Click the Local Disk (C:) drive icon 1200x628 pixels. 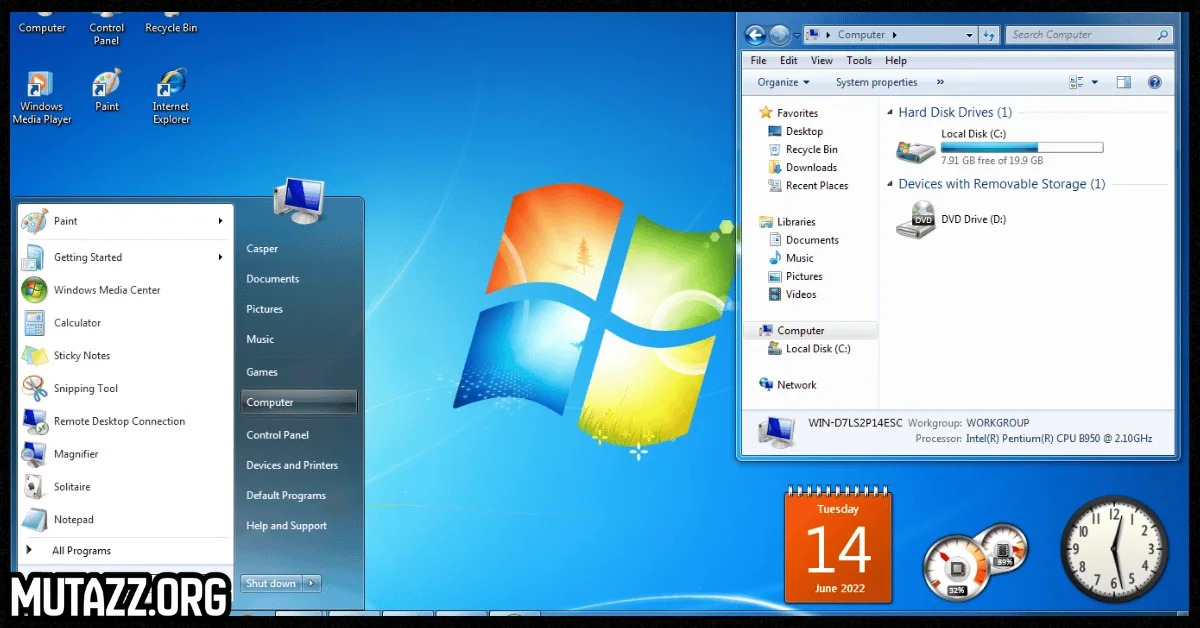pyautogui.click(x=915, y=151)
